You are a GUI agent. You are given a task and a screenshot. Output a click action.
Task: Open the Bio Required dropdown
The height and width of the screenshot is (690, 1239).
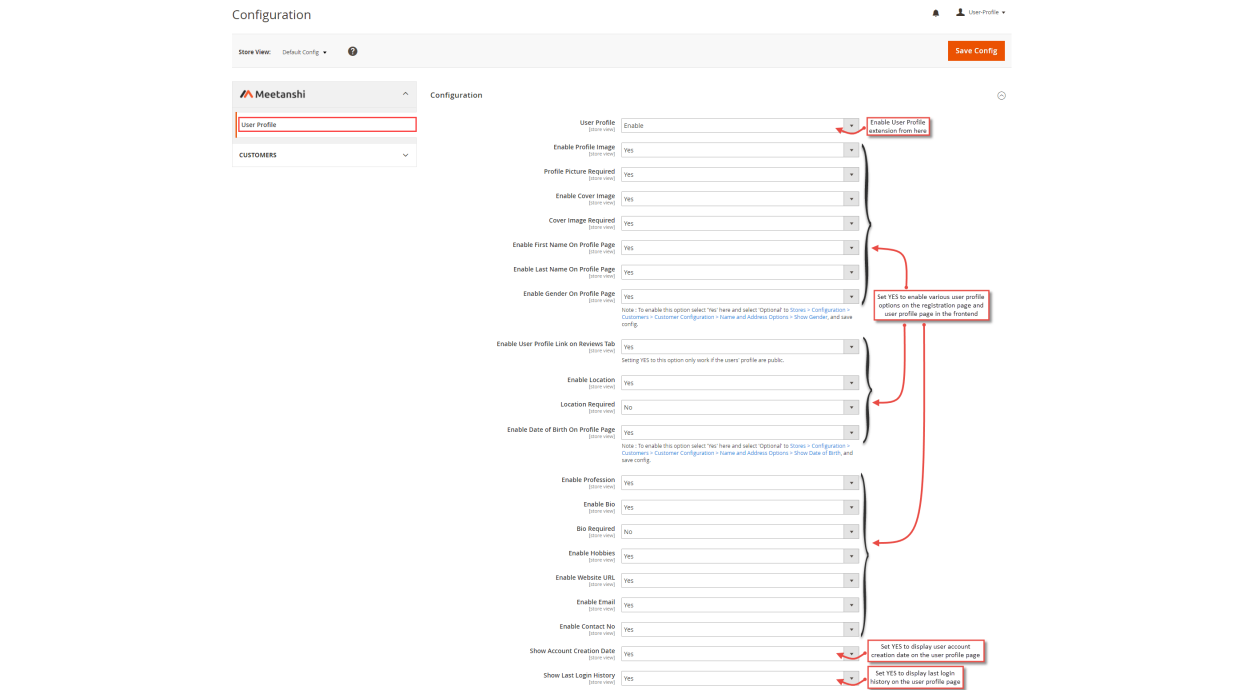click(740, 531)
